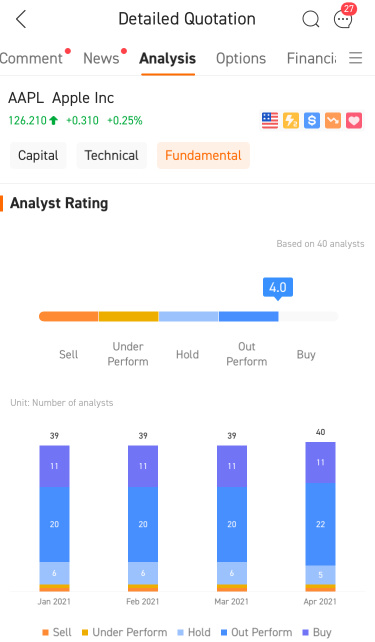Tap the US flag market icon
The image size is (375, 642).
coord(270,120)
